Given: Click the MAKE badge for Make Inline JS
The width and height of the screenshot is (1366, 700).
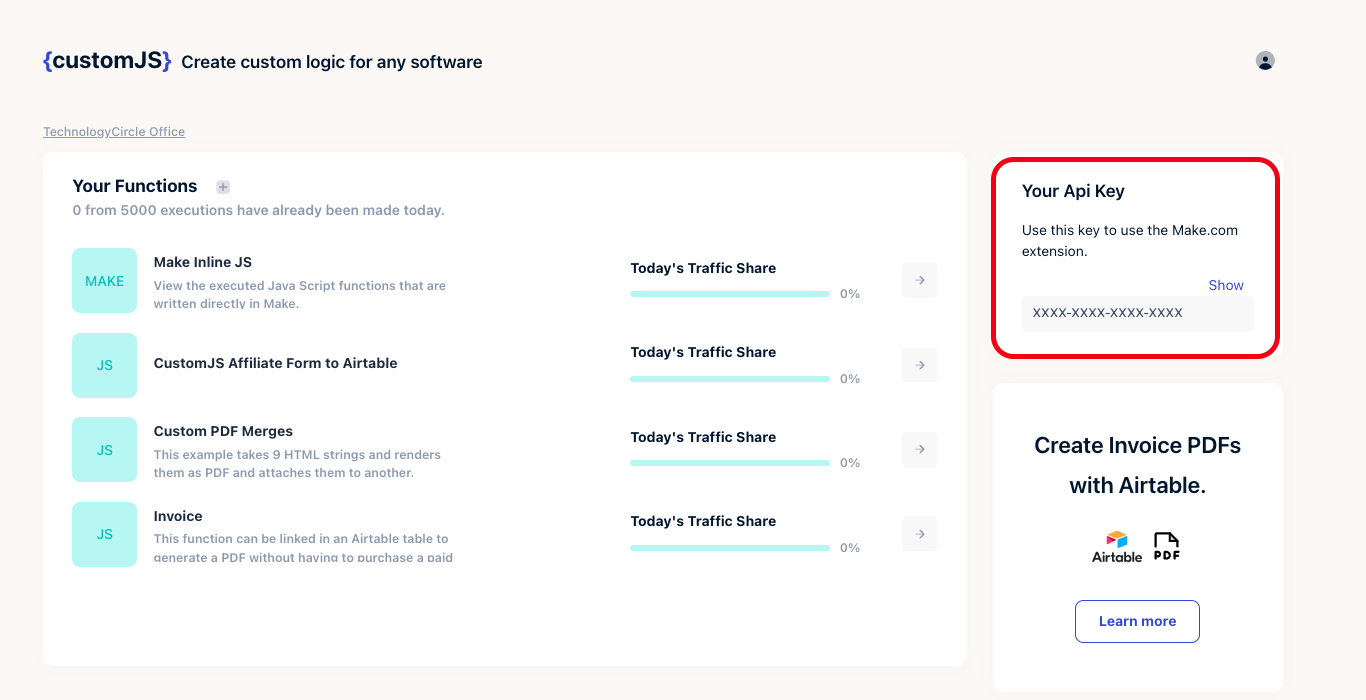Looking at the screenshot, I should click(x=105, y=281).
